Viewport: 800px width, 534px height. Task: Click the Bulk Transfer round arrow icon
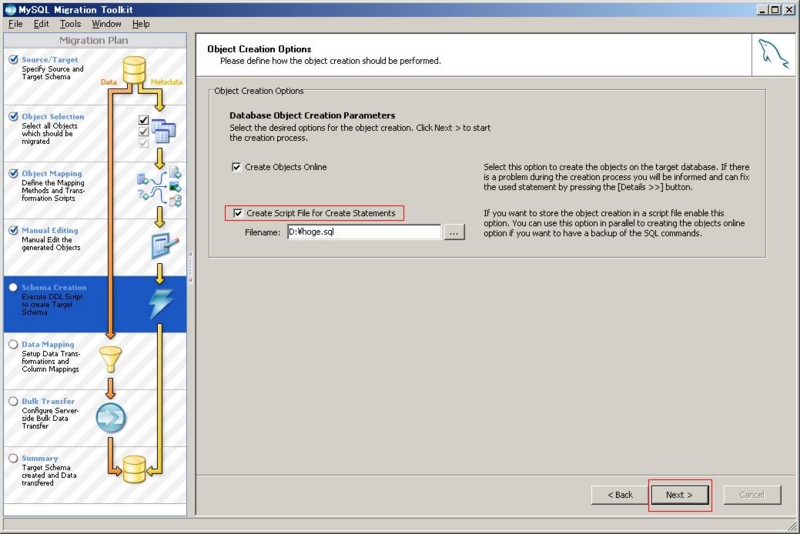[111, 418]
